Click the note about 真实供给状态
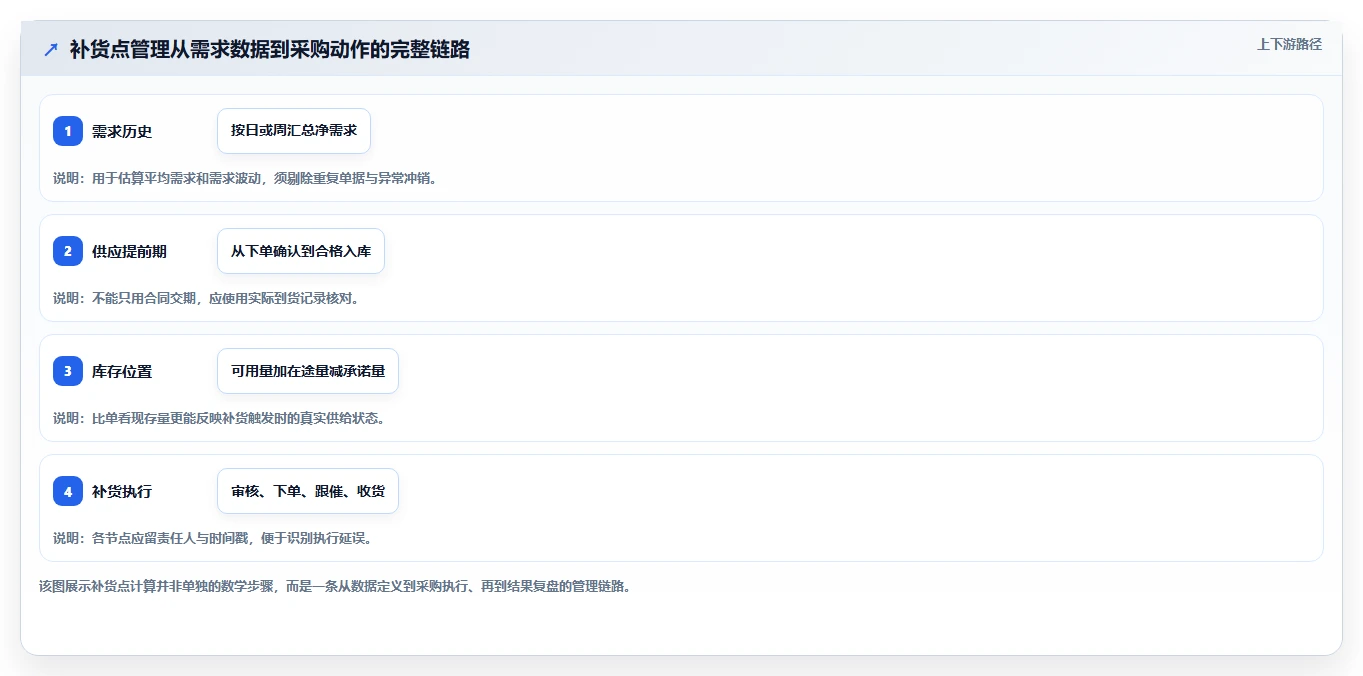The height and width of the screenshot is (676, 1363). tap(219, 418)
